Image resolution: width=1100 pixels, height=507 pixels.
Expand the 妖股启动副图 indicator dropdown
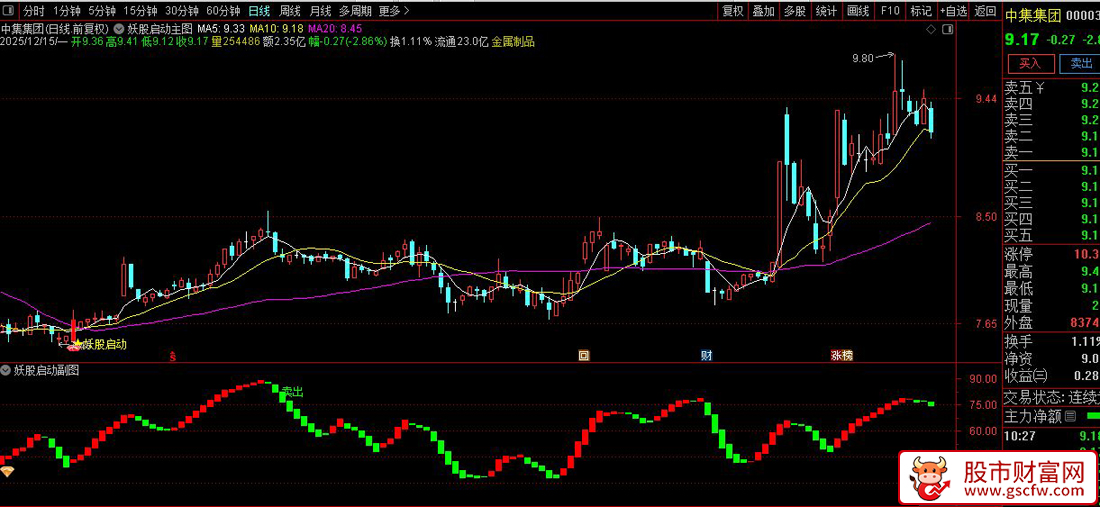pos(6,370)
